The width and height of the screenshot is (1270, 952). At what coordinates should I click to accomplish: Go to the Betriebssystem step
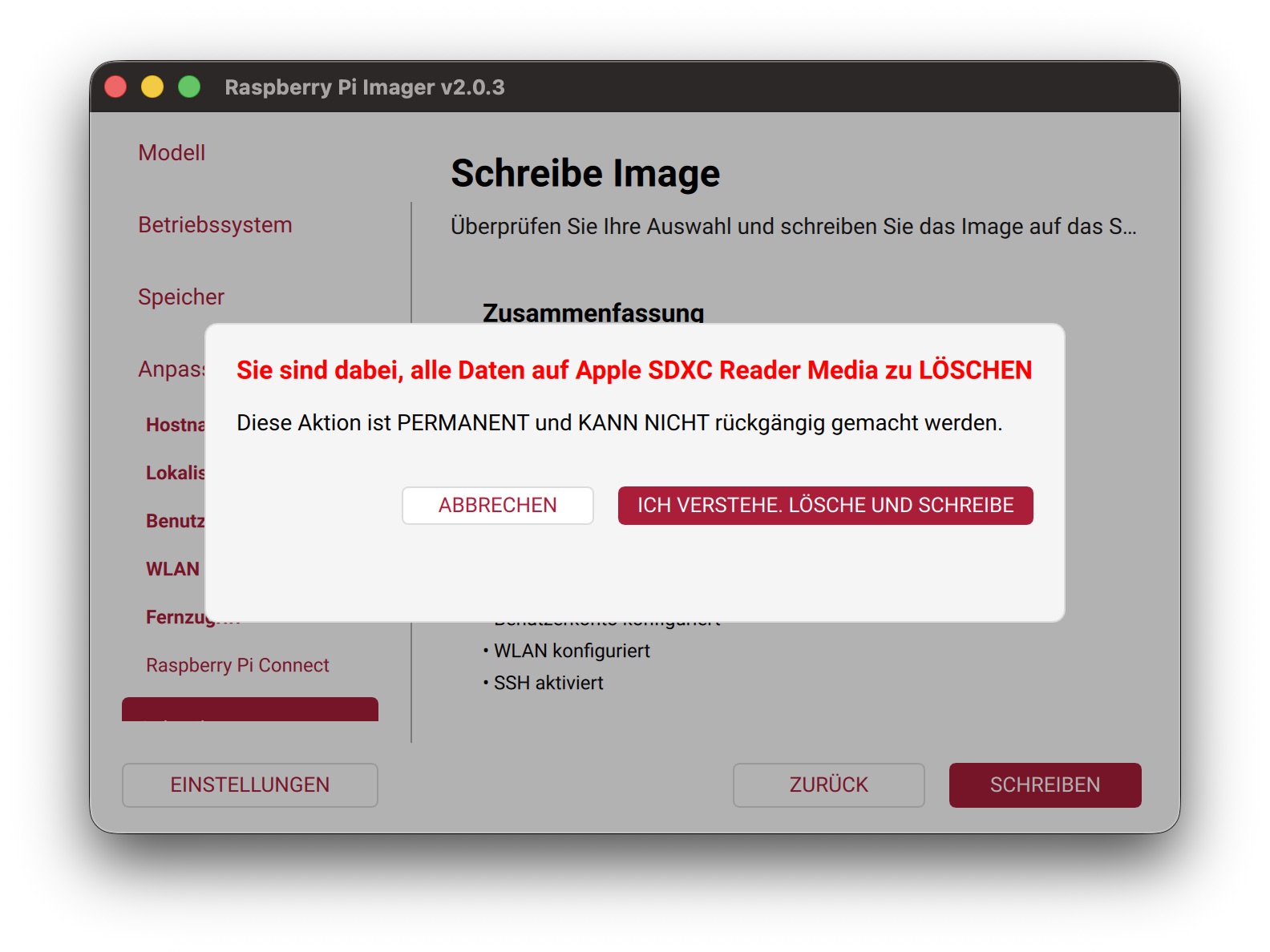pos(215,225)
